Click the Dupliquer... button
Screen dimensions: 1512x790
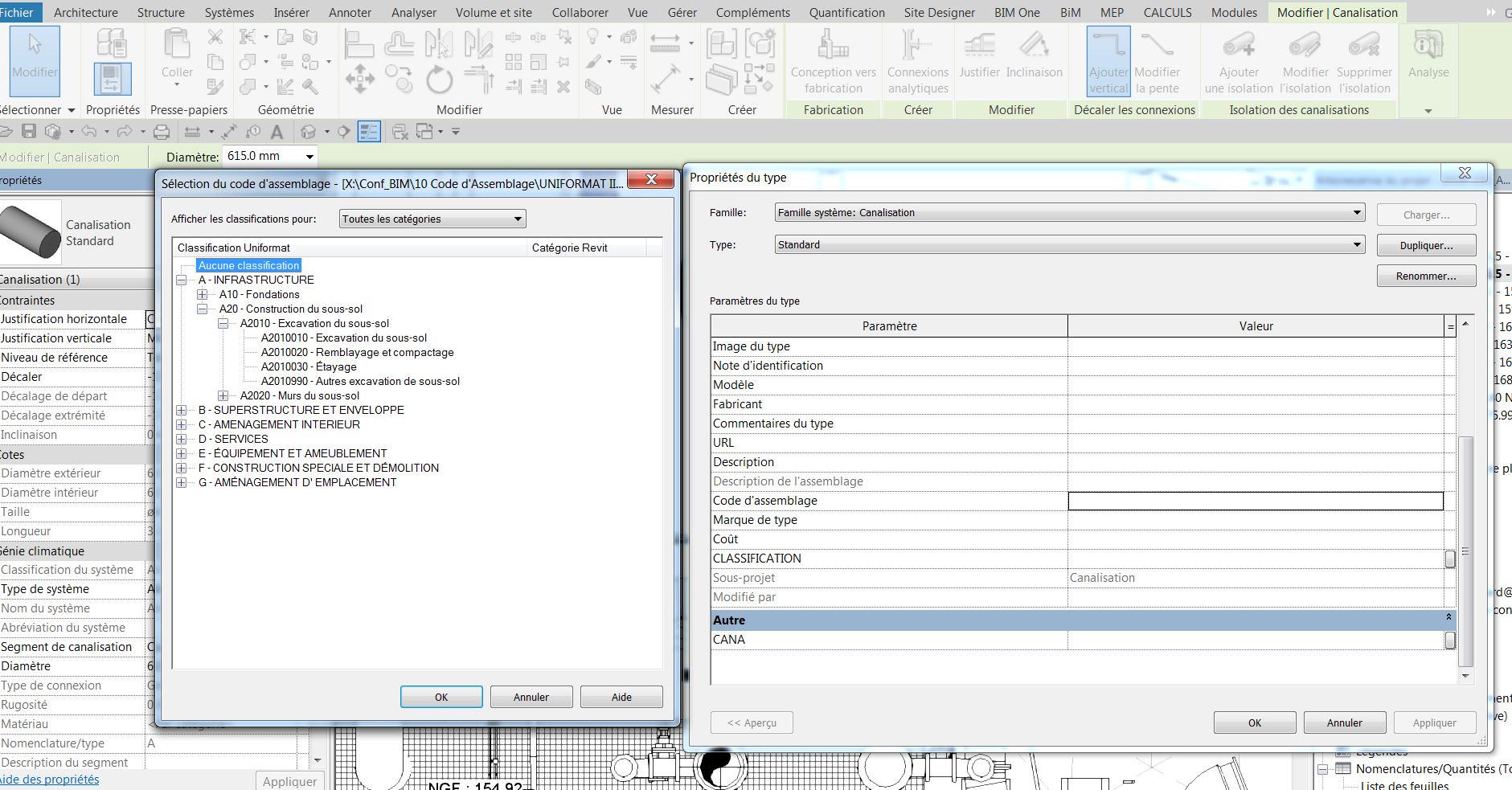point(1426,245)
